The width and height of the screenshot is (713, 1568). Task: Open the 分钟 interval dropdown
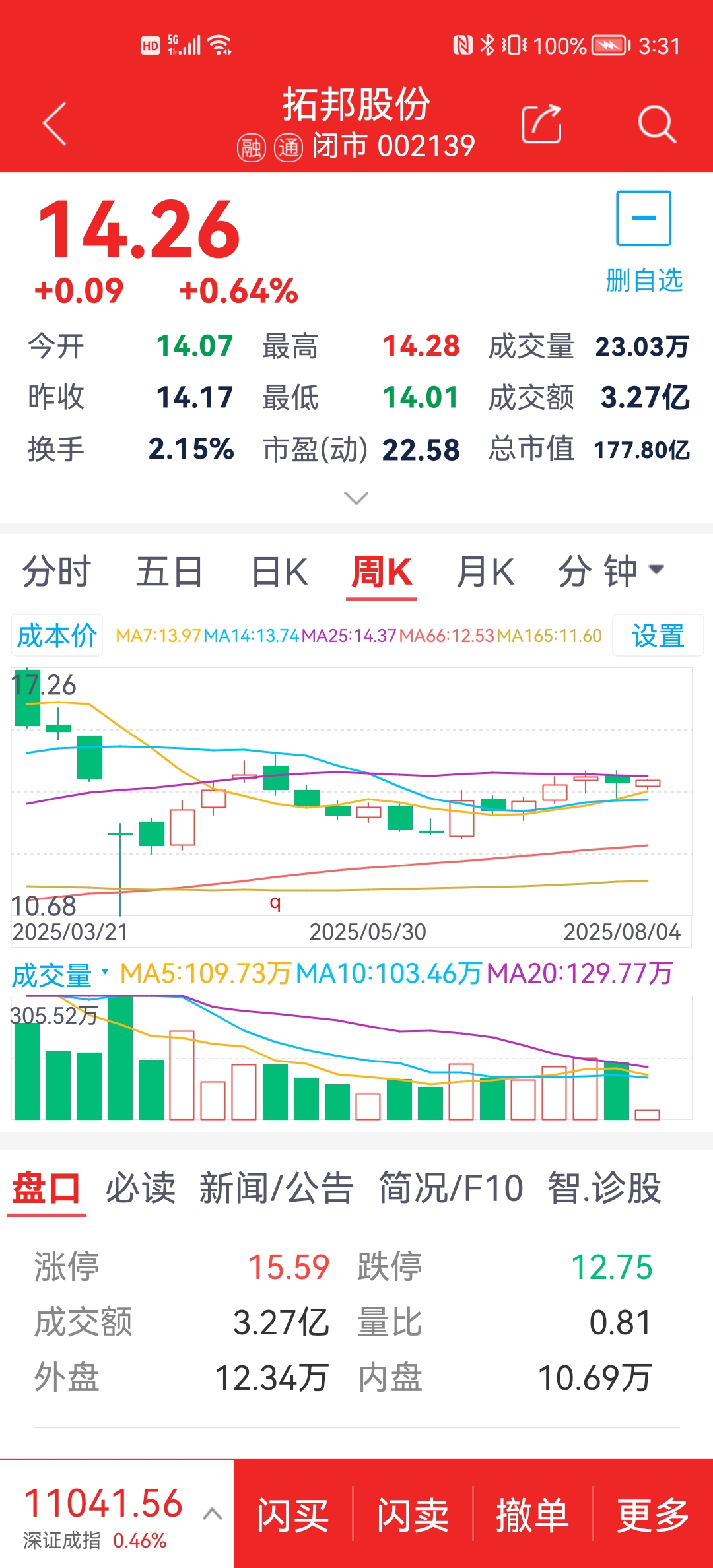tap(611, 572)
